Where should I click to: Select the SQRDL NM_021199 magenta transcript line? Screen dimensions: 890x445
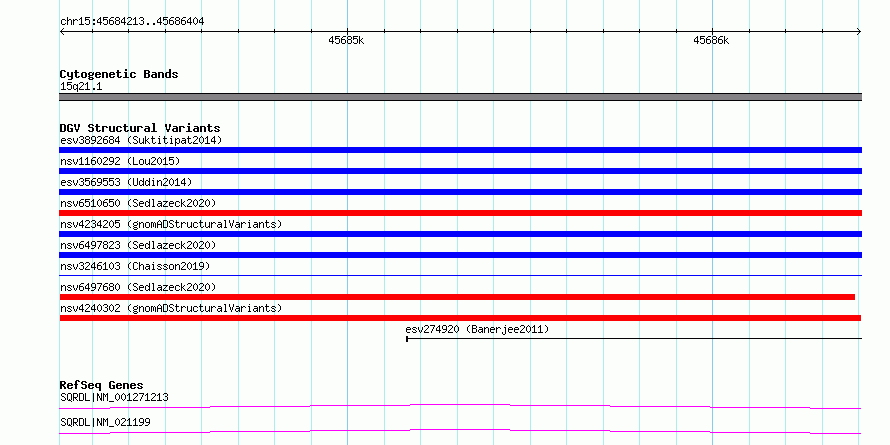tap(460, 431)
